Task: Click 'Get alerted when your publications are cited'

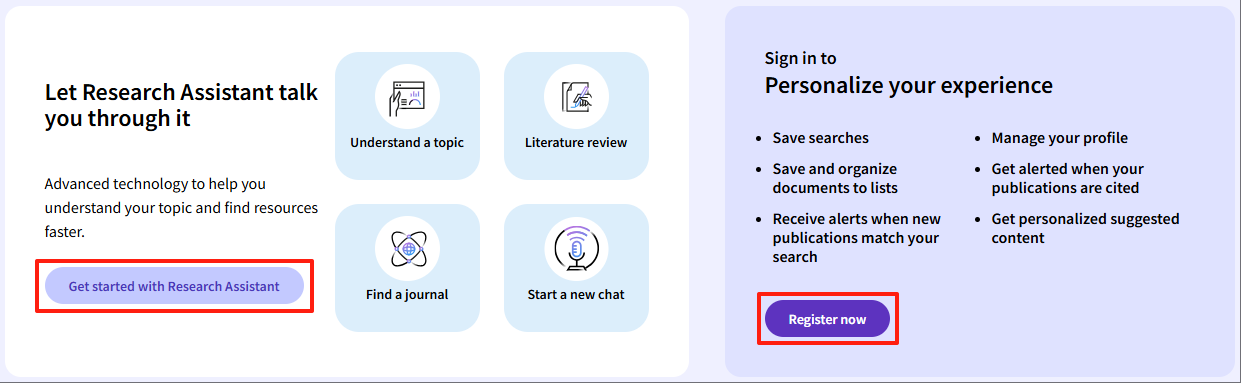Action: click(x=1067, y=178)
